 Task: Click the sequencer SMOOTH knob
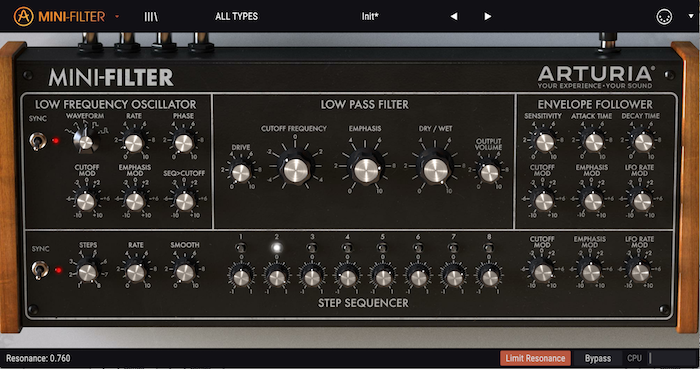(x=184, y=272)
